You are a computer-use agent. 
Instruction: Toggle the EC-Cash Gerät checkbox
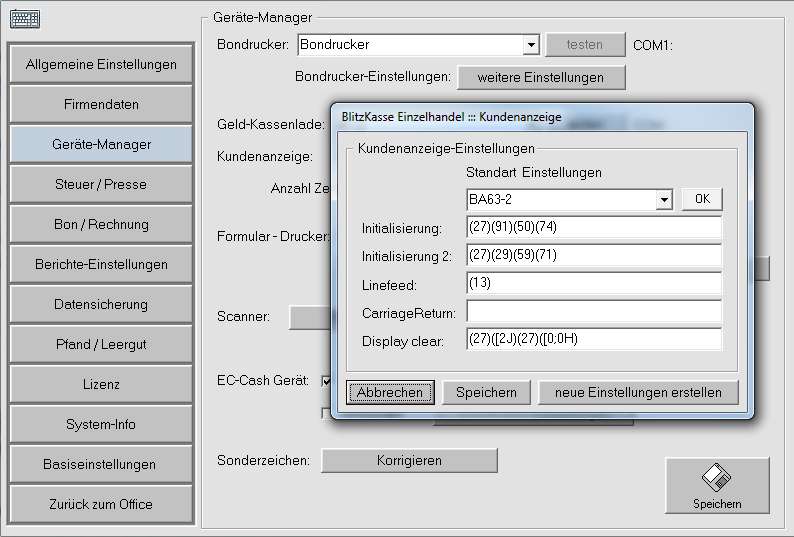point(327,381)
